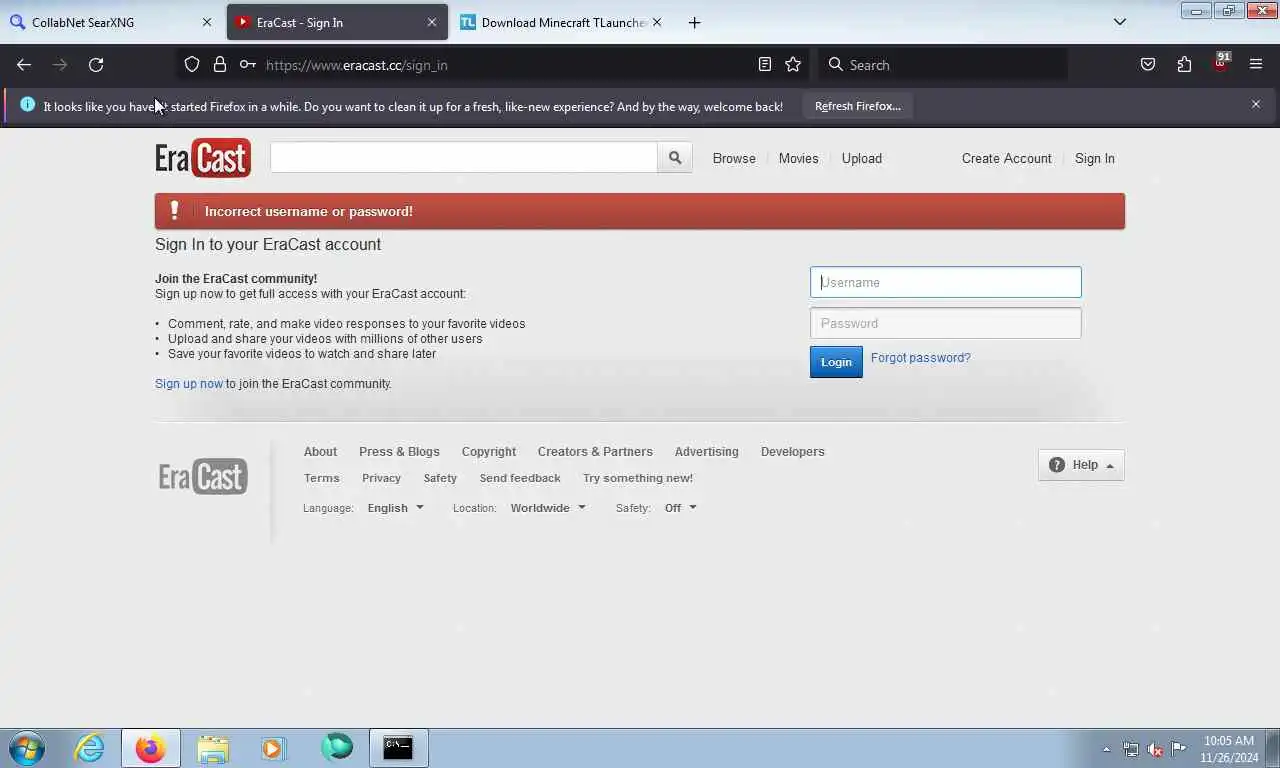Expand the Language English dropdown

coord(395,508)
